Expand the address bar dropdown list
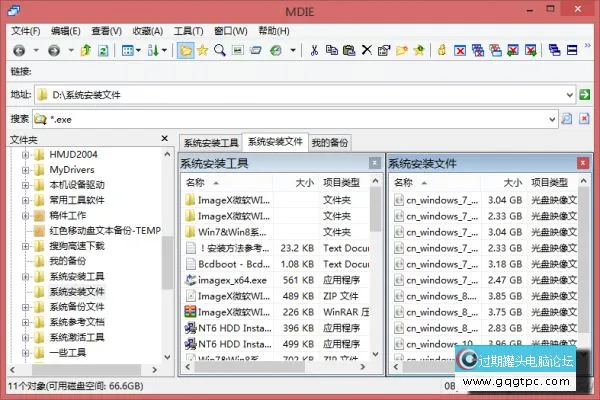The width and height of the screenshot is (600, 400). click(569, 95)
